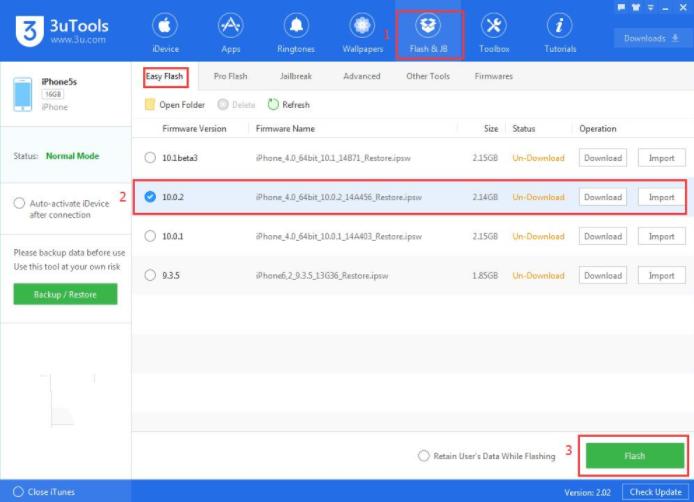Open Folder toolbar item
This screenshot has height=502, width=694.
pos(175,104)
